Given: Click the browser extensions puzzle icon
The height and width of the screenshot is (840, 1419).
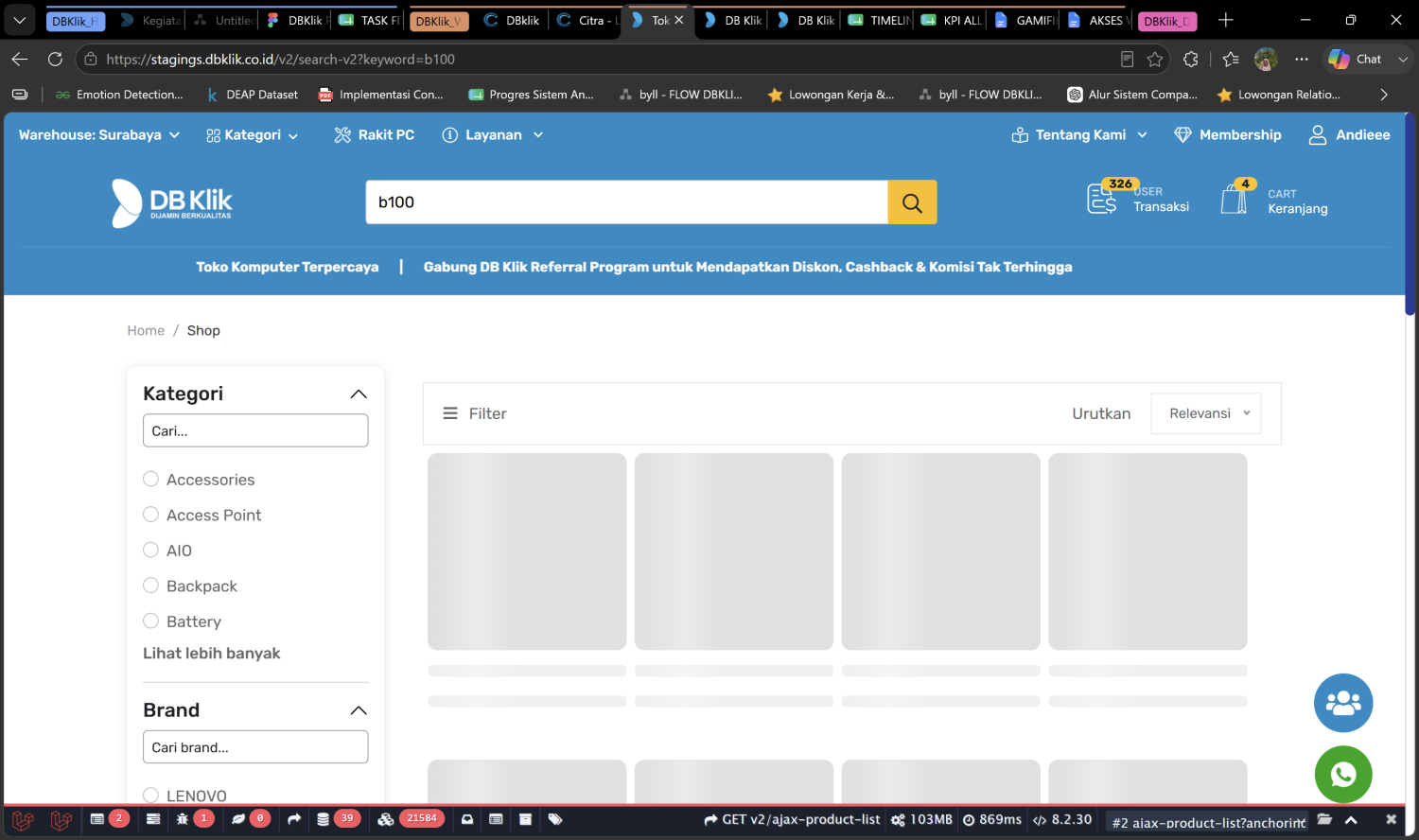Looking at the screenshot, I should (1191, 59).
